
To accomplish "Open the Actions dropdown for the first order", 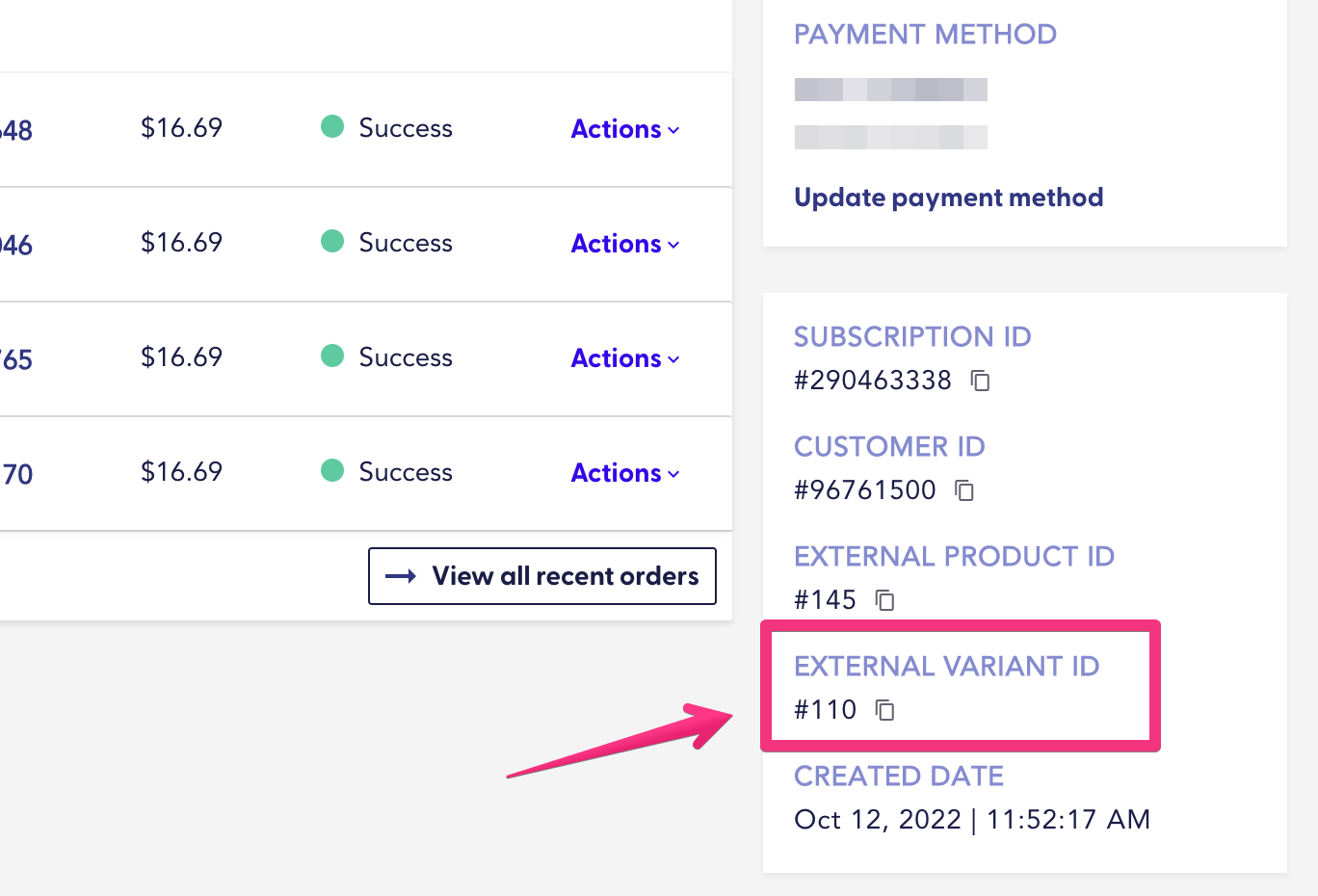I will 624,128.
